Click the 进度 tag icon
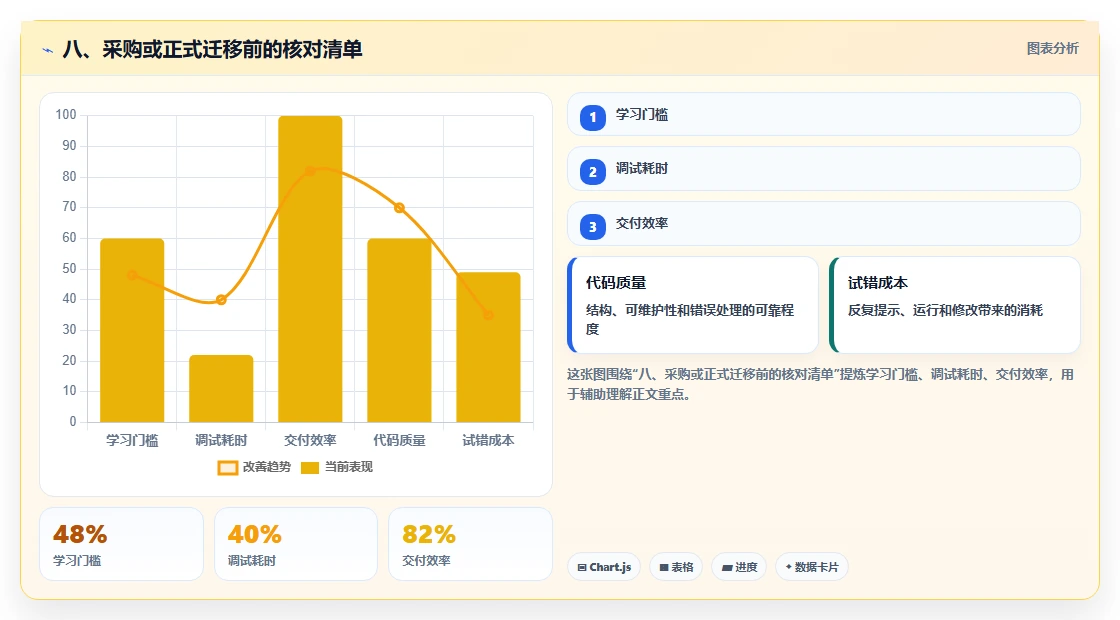 coord(726,568)
